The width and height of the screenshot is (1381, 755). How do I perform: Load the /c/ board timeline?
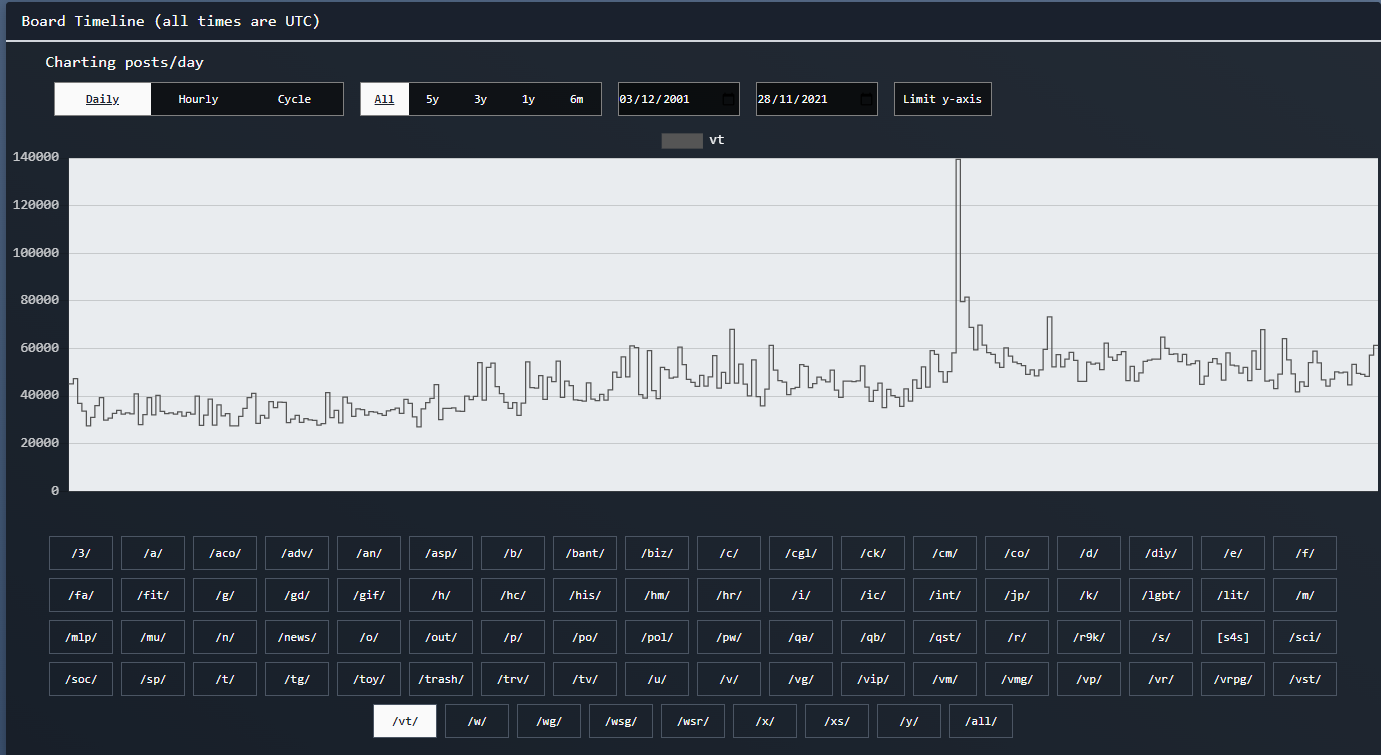click(x=729, y=553)
